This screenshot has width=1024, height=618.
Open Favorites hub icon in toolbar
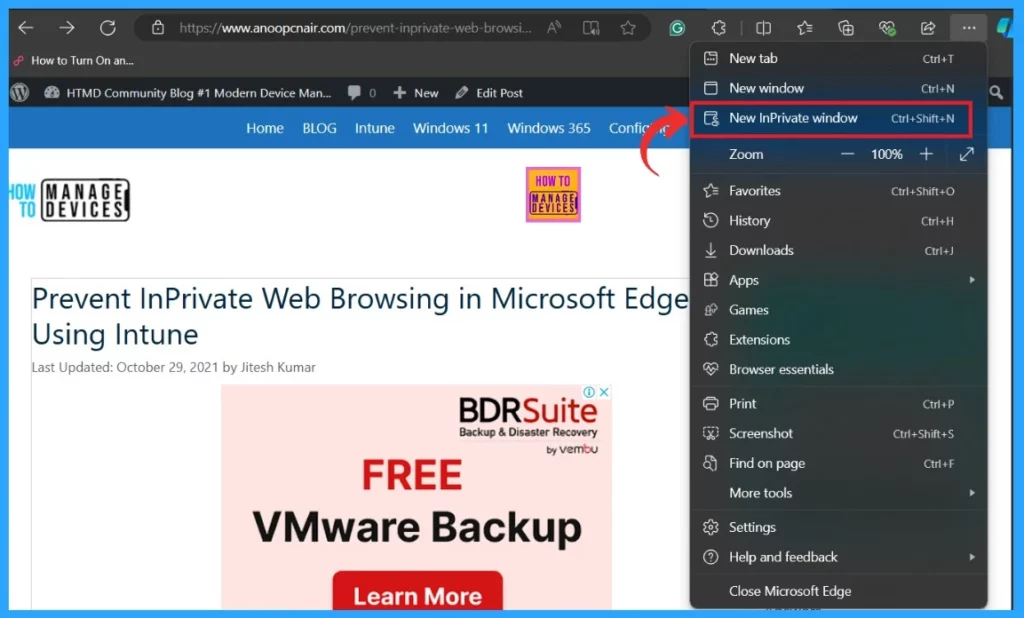[x=805, y=27]
